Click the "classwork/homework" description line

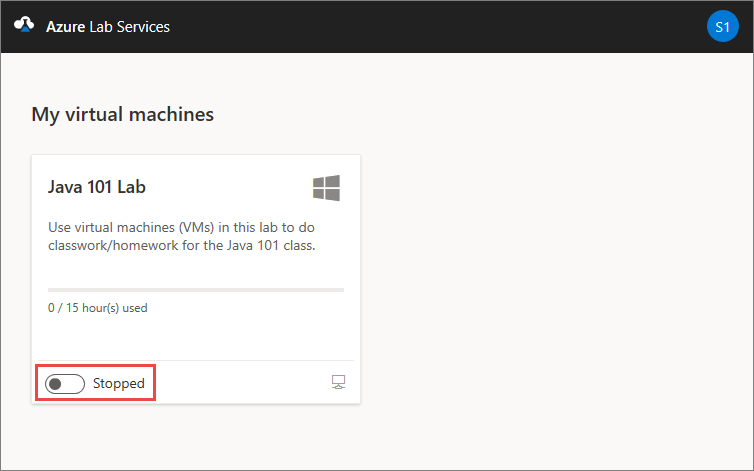click(x=182, y=246)
